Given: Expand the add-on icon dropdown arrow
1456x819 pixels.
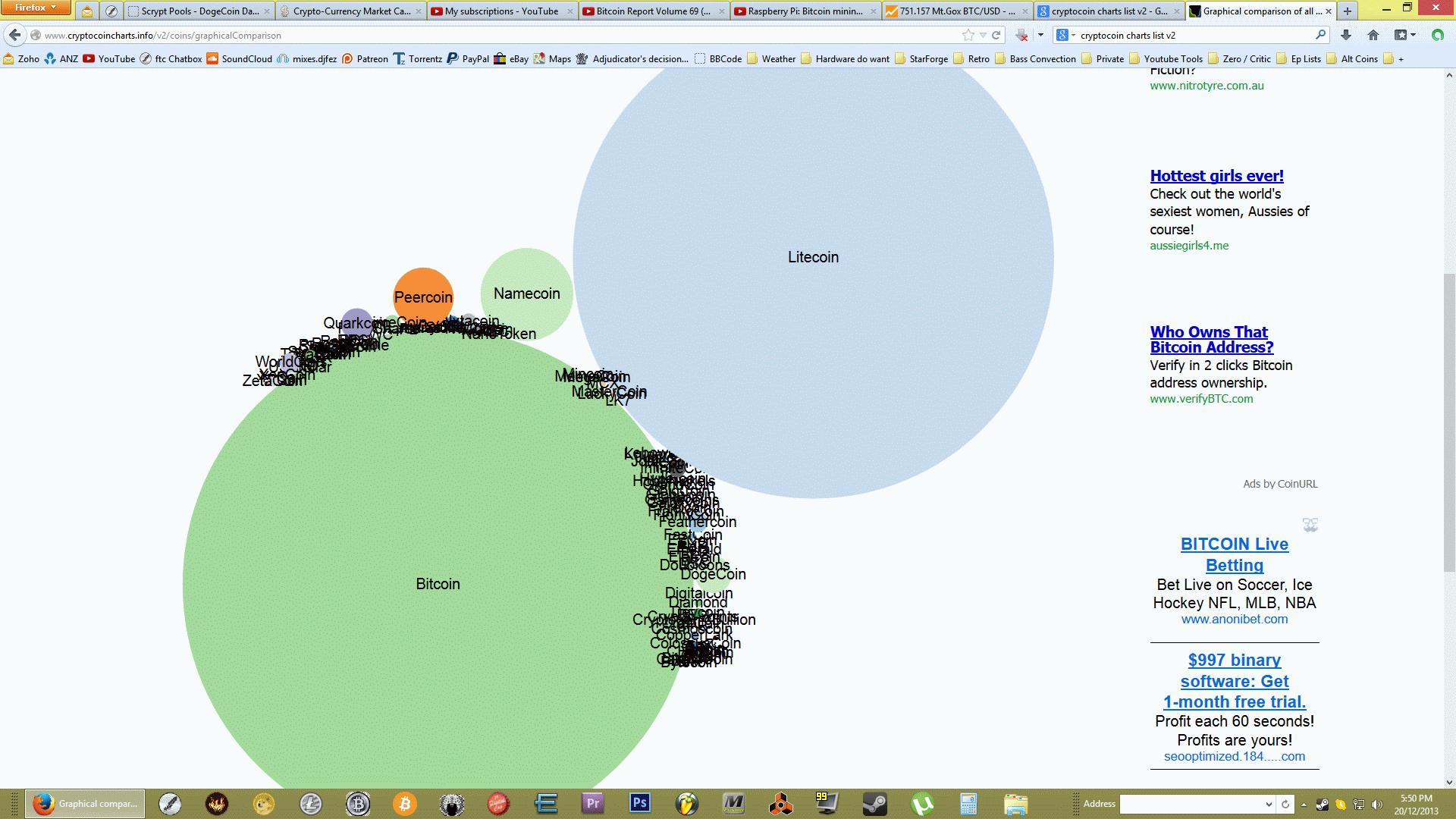Looking at the screenshot, I should click(1040, 35).
